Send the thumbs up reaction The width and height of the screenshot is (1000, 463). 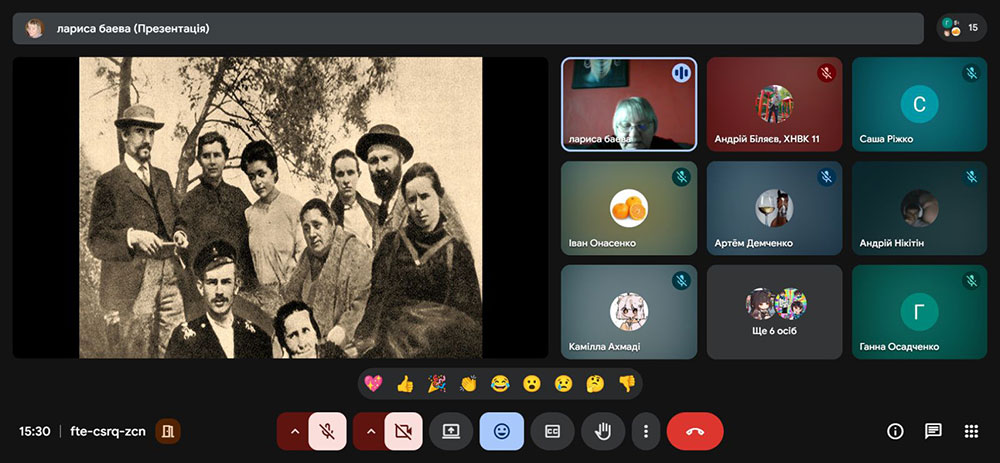click(405, 383)
